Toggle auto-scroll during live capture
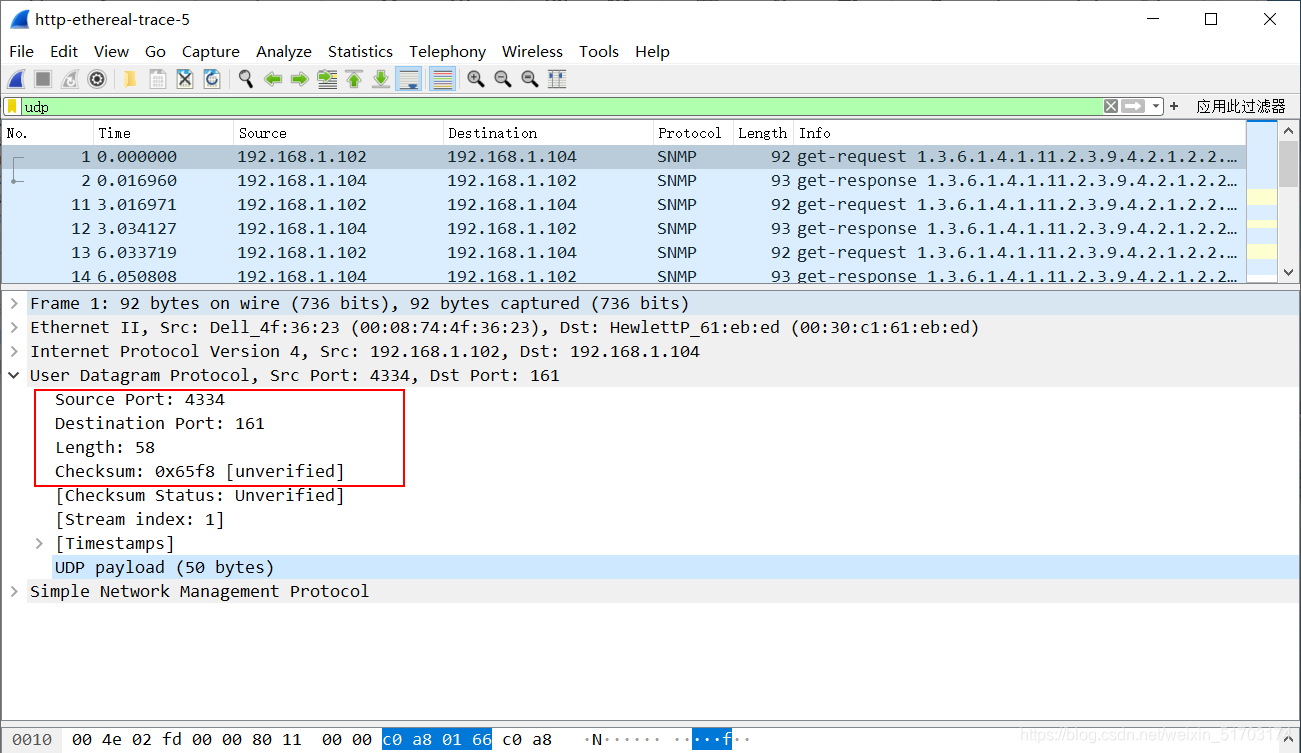This screenshot has height=753, width=1301. pyautogui.click(x=408, y=79)
